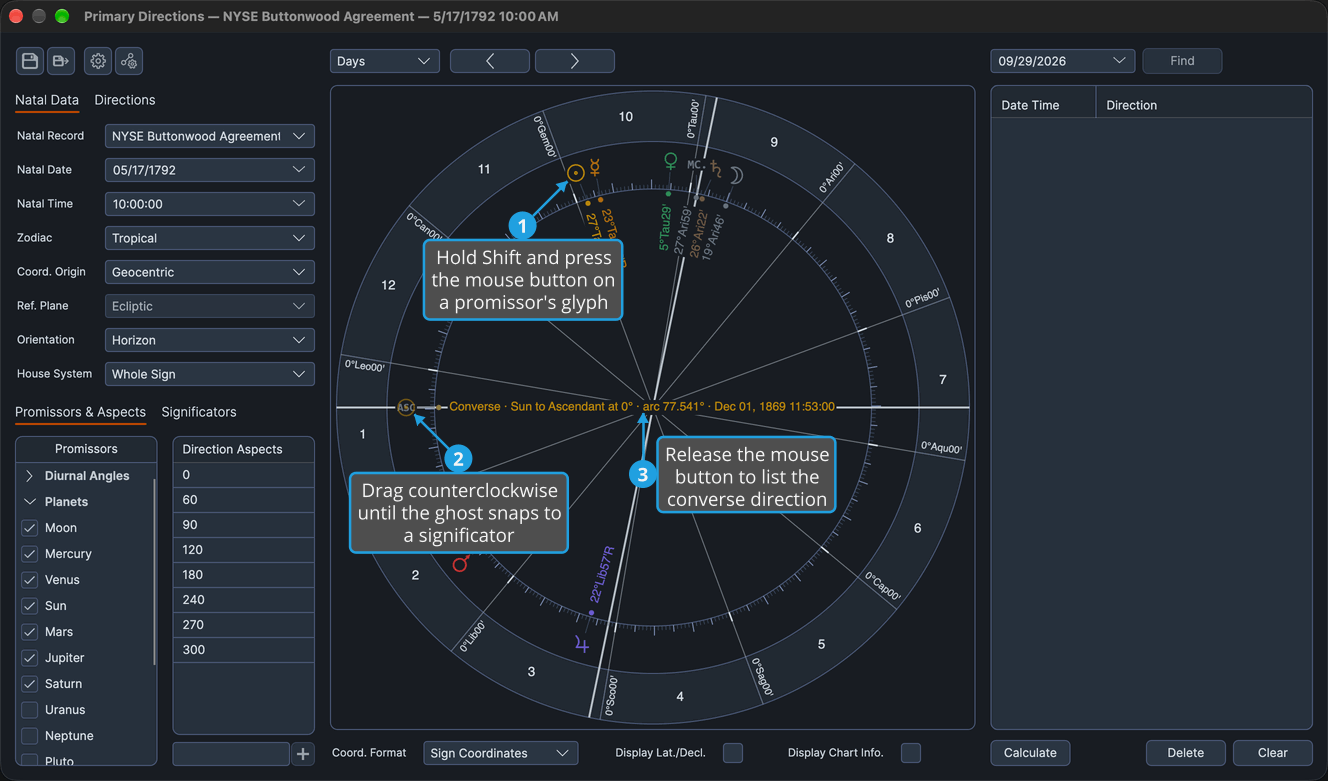Select the Mercury glyph on the chart

point(595,167)
